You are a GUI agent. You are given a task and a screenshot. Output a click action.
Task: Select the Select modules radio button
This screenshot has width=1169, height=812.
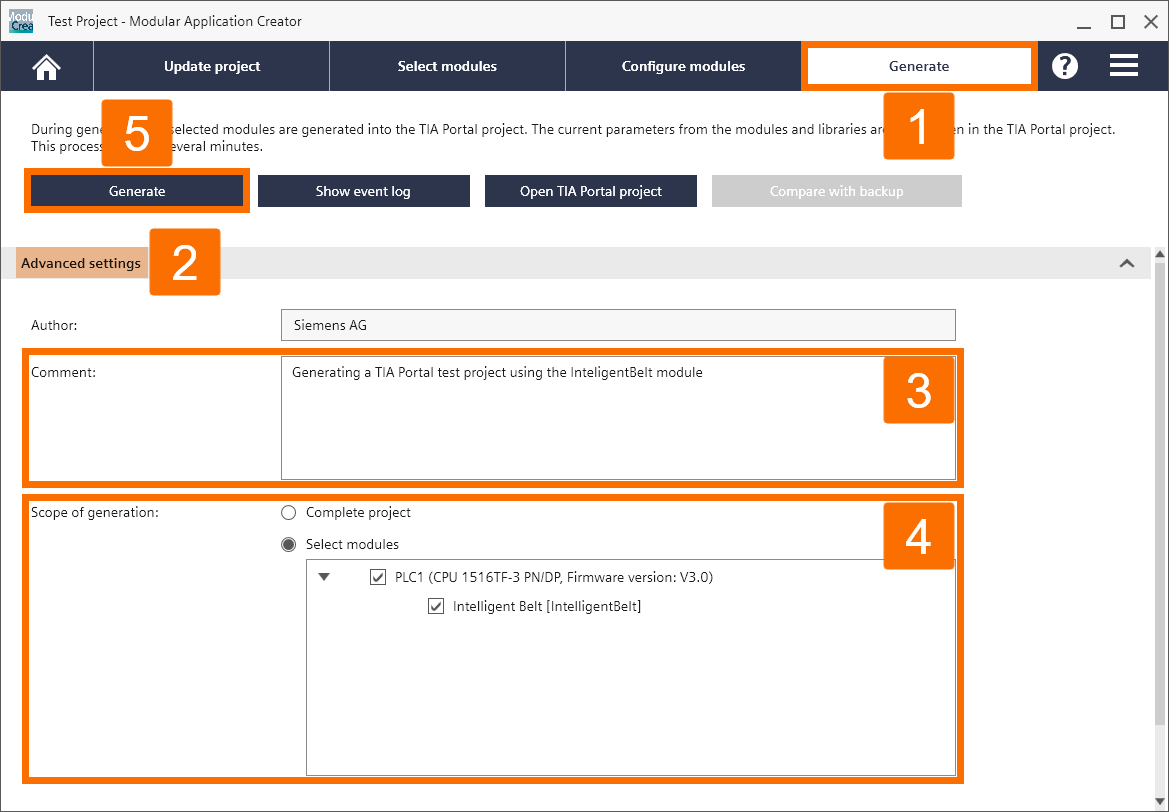289,544
